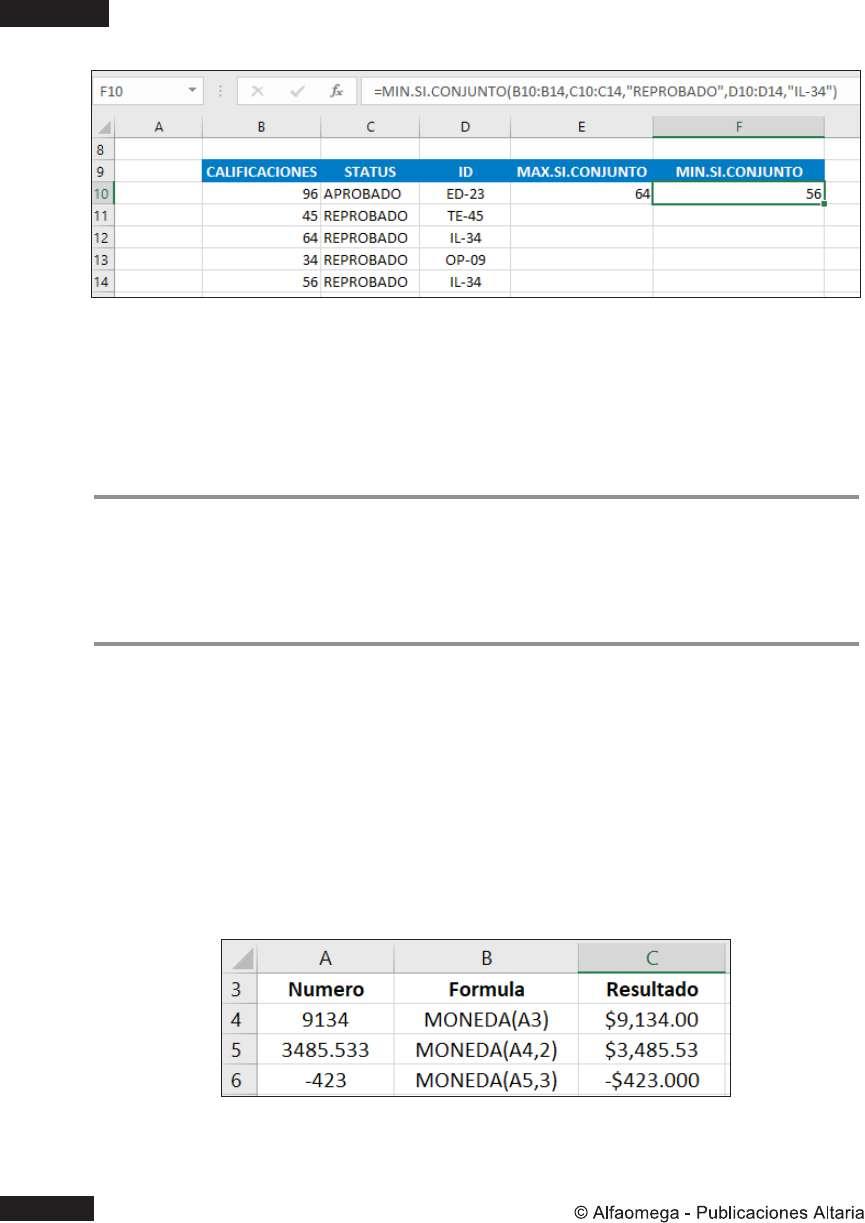Select row 4 header in MONEDA sheet
This screenshot has height=1223, width=865.
click(239, 1020)
